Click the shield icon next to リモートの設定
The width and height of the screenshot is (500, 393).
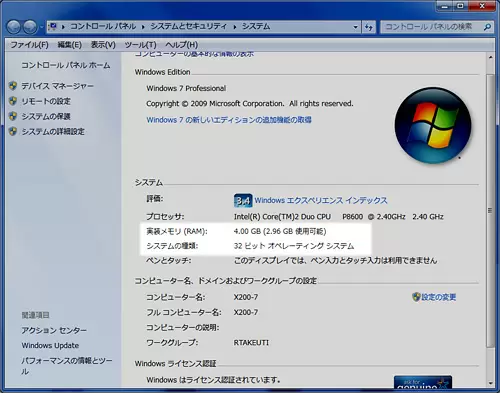point(13,101)
